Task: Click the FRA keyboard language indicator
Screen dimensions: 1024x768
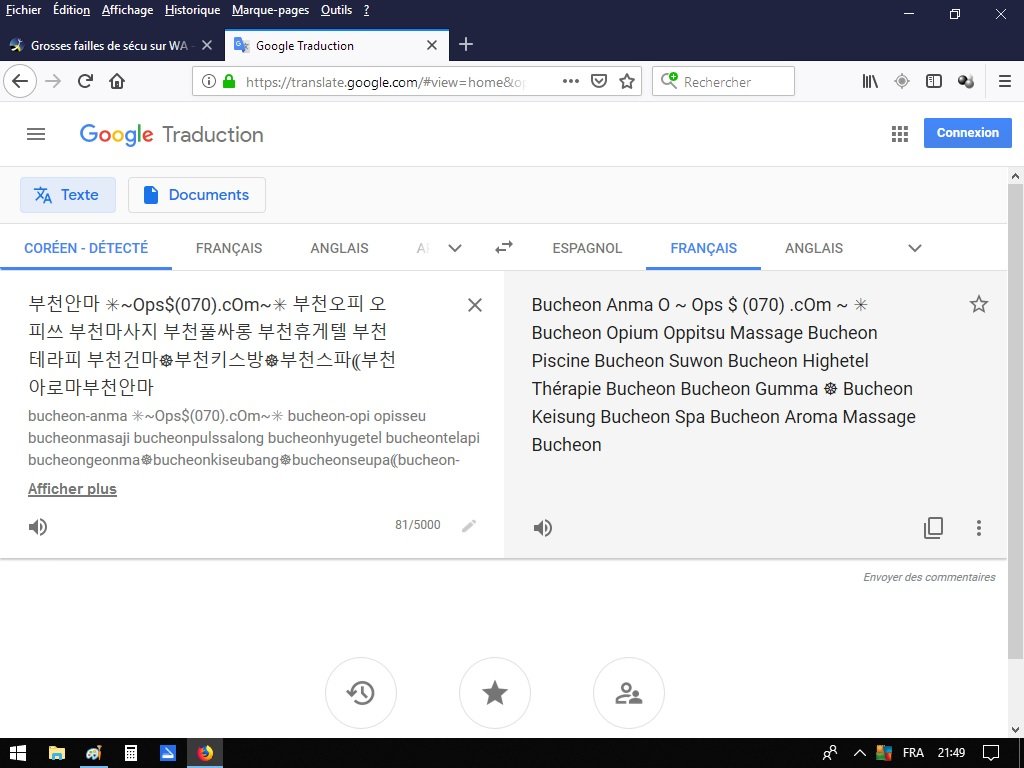Action: click(x=913, y=753)
